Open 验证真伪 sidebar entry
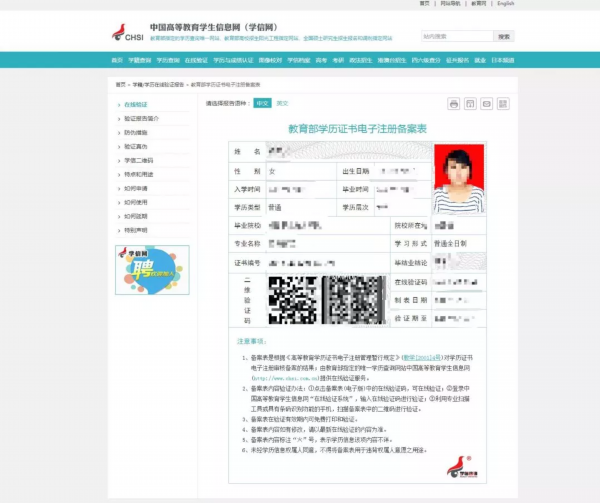Image resolution: width=600 pixels, height=503 pixels. (136, 147)
